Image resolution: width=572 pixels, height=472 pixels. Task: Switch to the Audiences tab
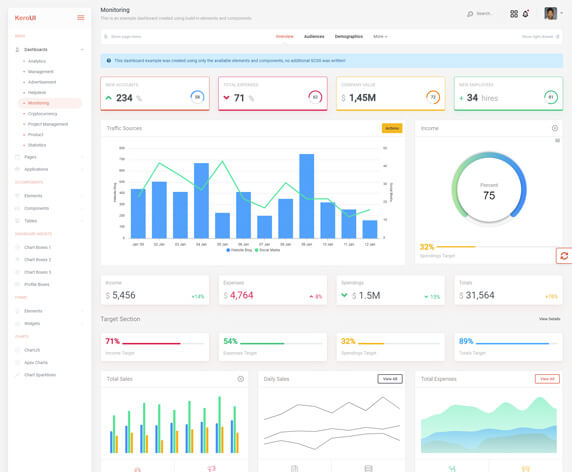point(314,36)
